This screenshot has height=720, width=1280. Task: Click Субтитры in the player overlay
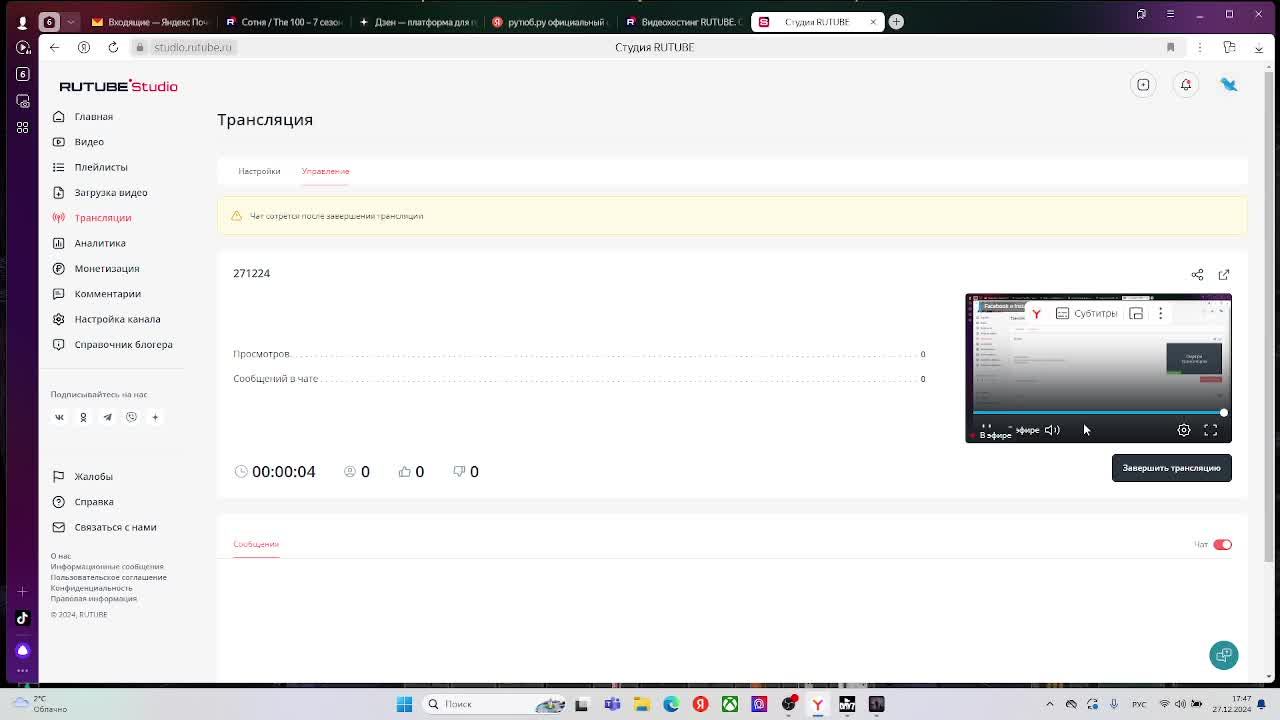1086,314
